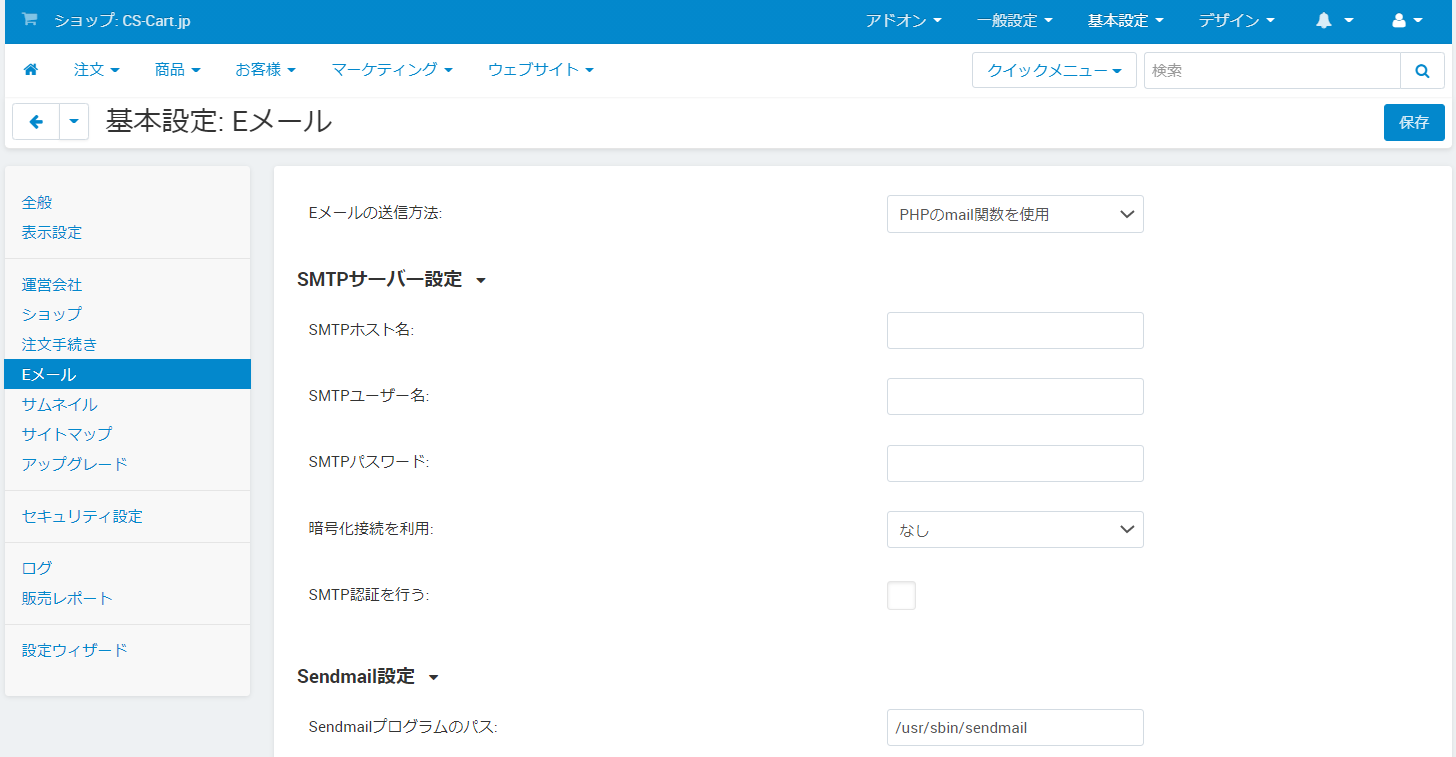Go back using the arrow button
The height and width of the screenshot is (757, 1456).
click(36, 121)
